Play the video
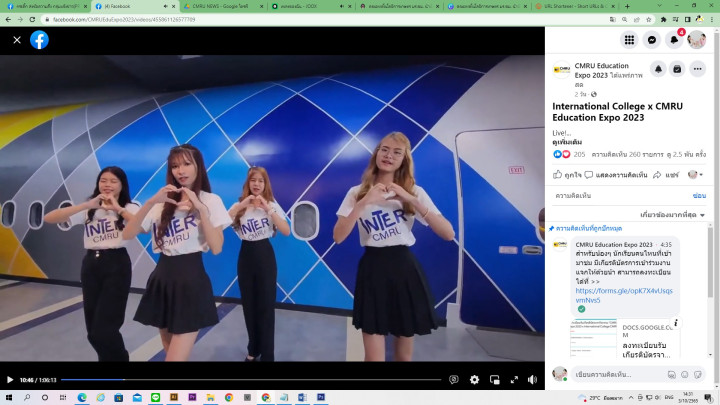The height and width of the screenshot is (405, 720). click(10, 380)
